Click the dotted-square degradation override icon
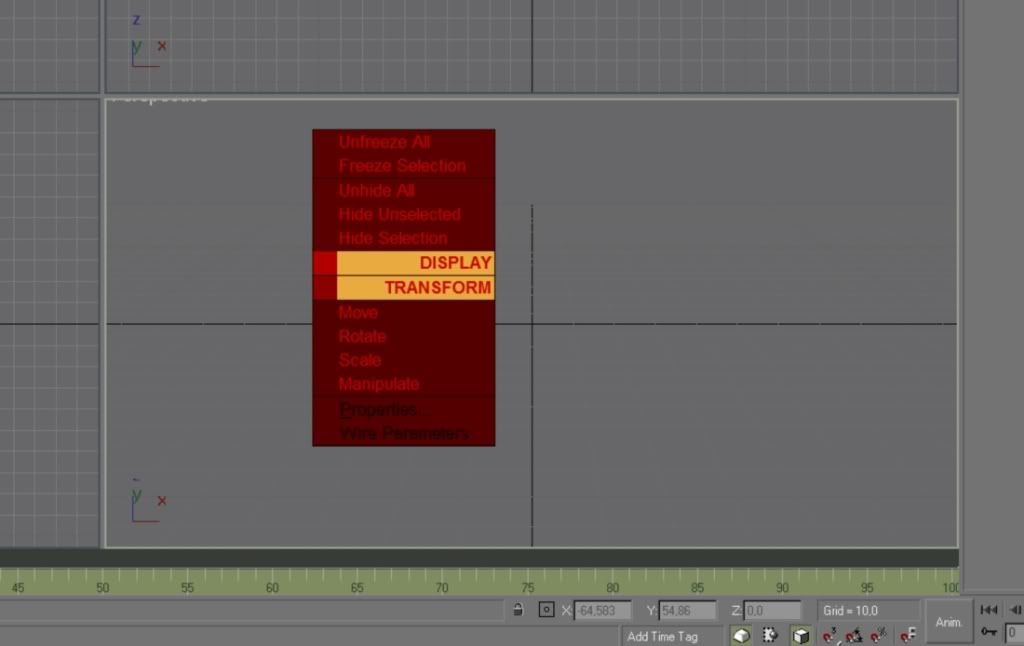This screenshot has width=1024, height=646. click(x=771, y=636)
